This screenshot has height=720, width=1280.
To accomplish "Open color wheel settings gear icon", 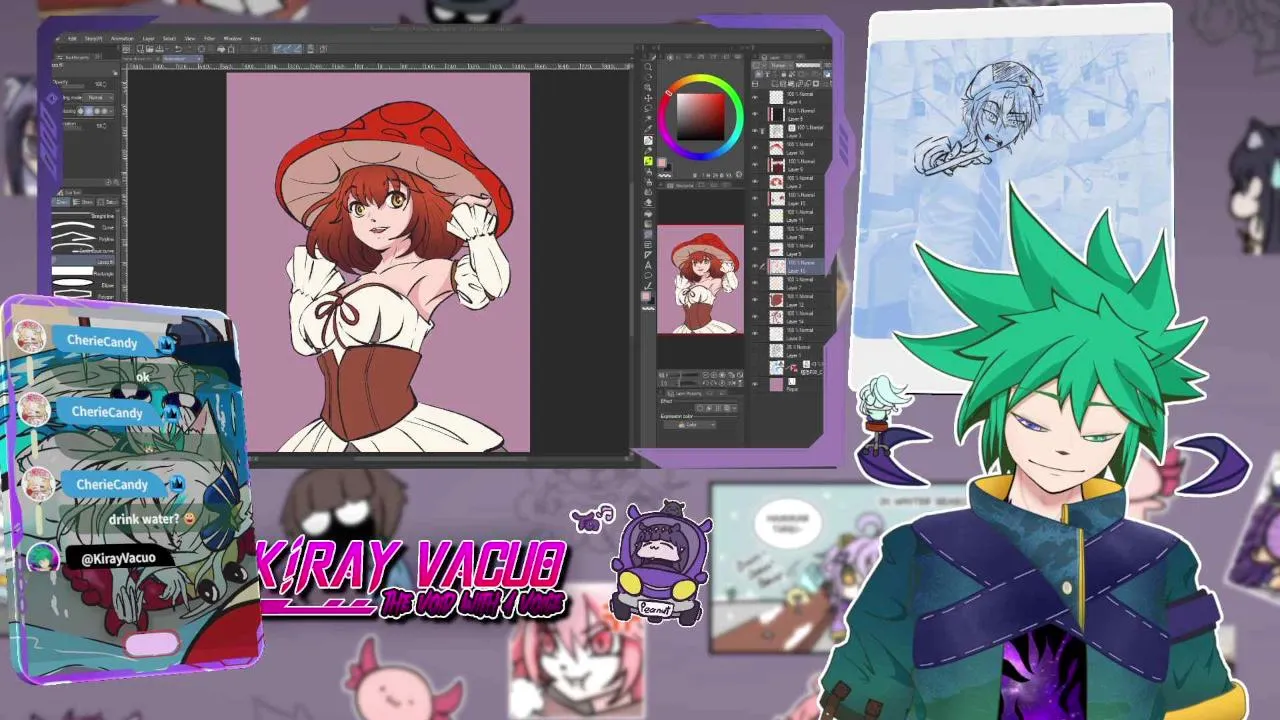I will (x=739, y=174).
